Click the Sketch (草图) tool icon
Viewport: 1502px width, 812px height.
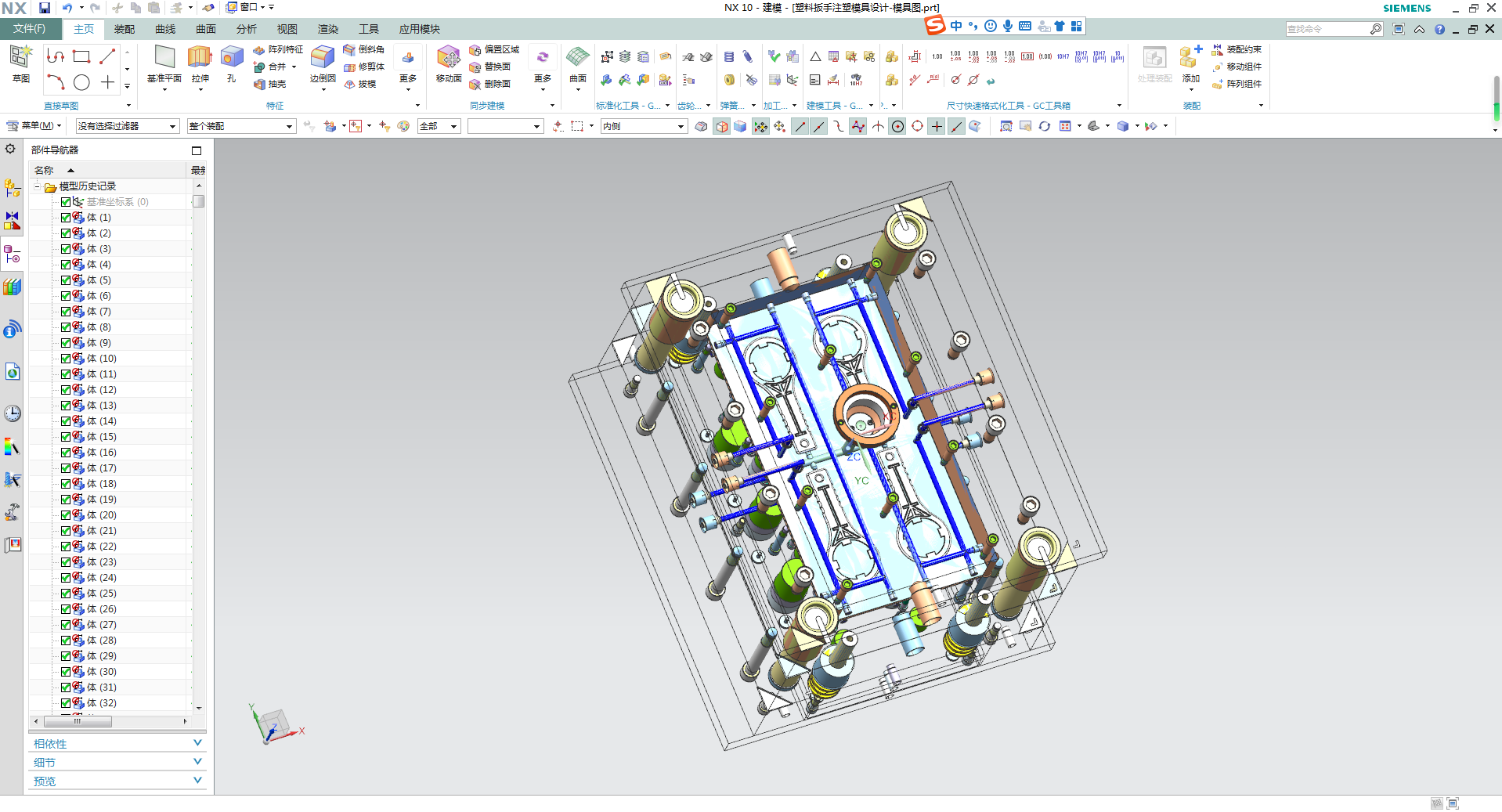20,57
